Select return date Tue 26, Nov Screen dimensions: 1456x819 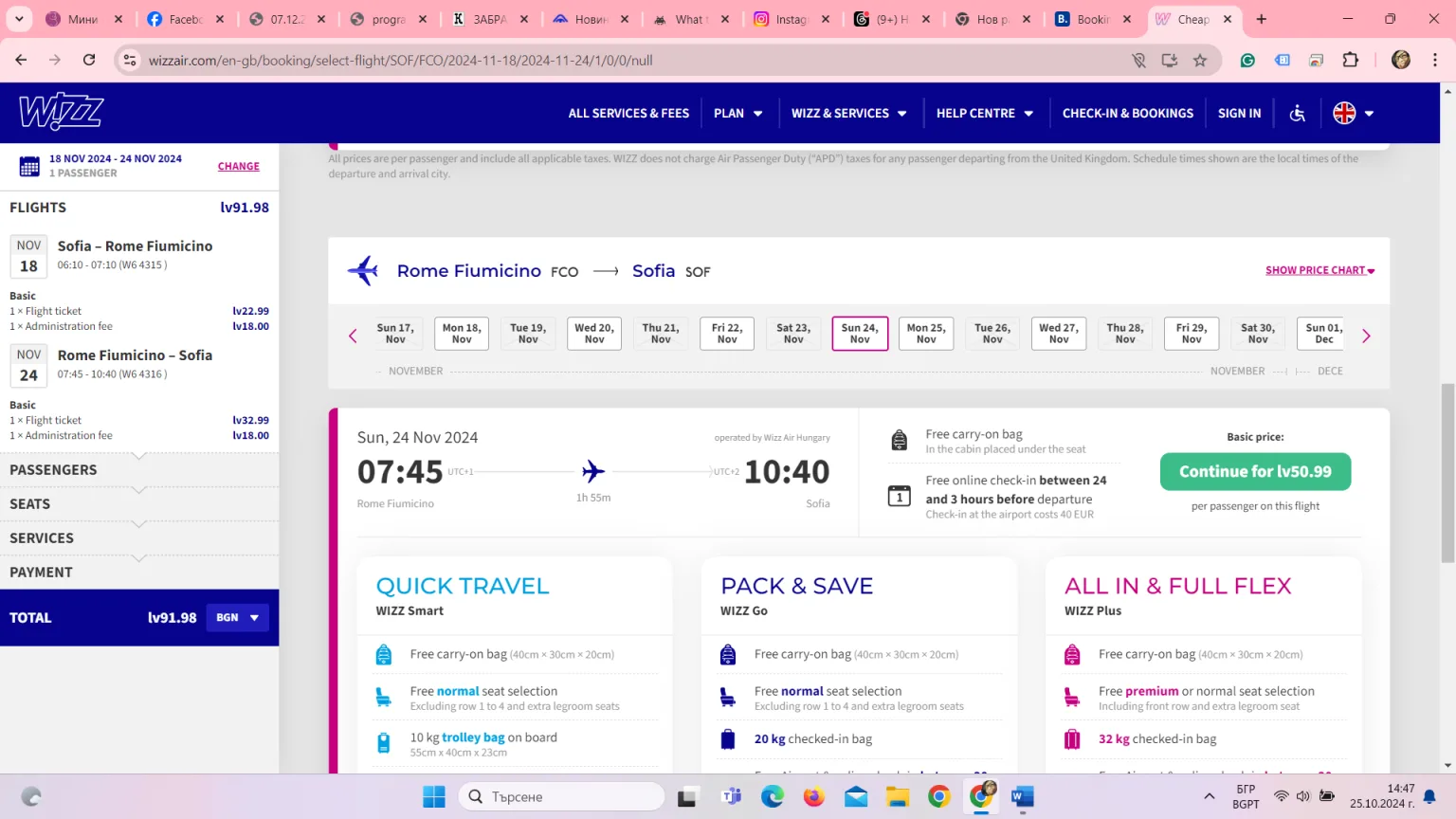(992, 334)
